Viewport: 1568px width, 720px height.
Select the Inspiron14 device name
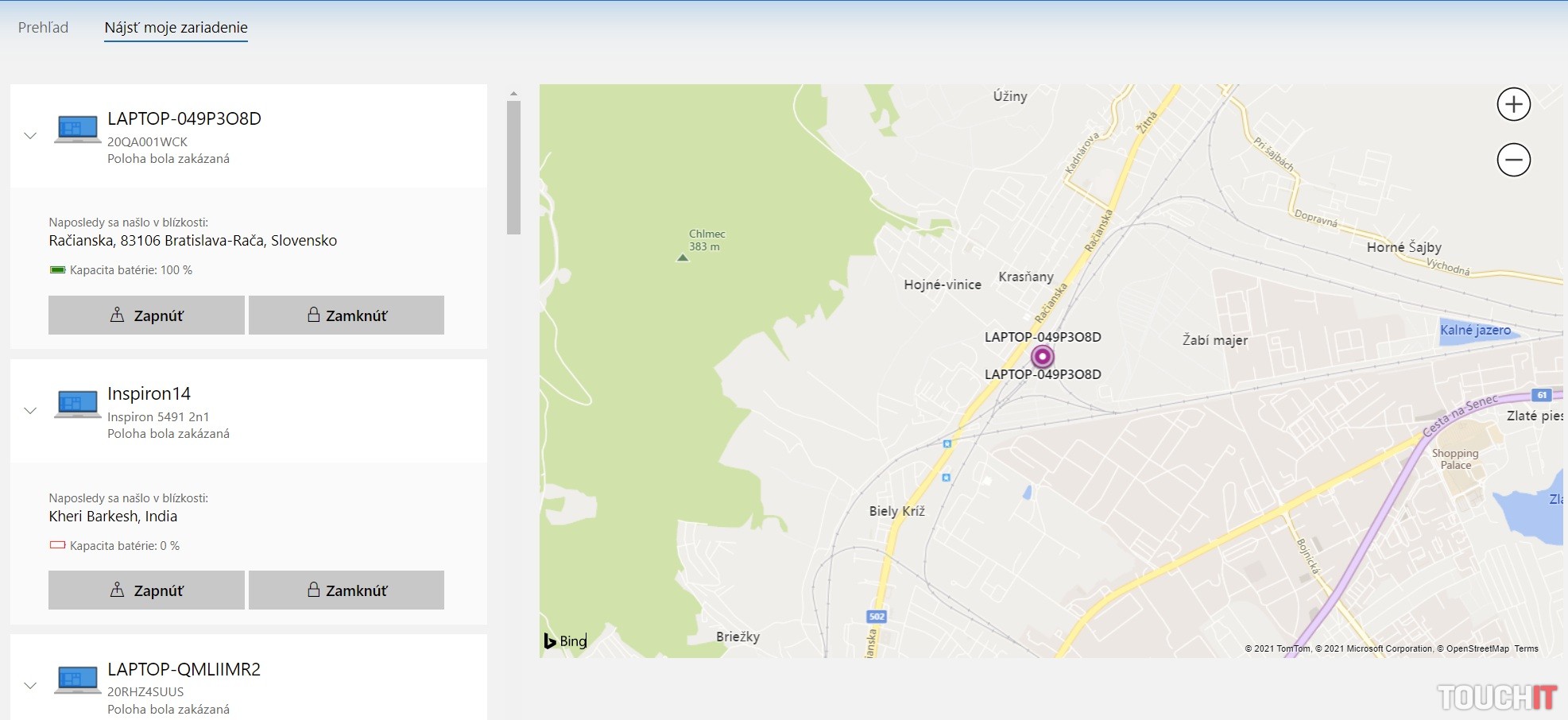pos(149,393)
